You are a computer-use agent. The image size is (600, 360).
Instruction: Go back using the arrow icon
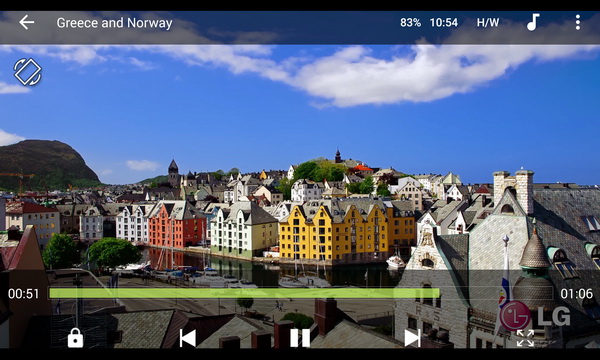point(27,23)
